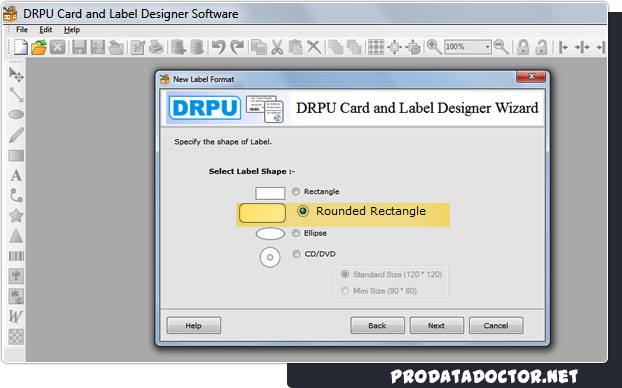Delete selected item with X icon
Image resolution: width=622 pixels, height=388 pixels.
click(x=314, y=47)
